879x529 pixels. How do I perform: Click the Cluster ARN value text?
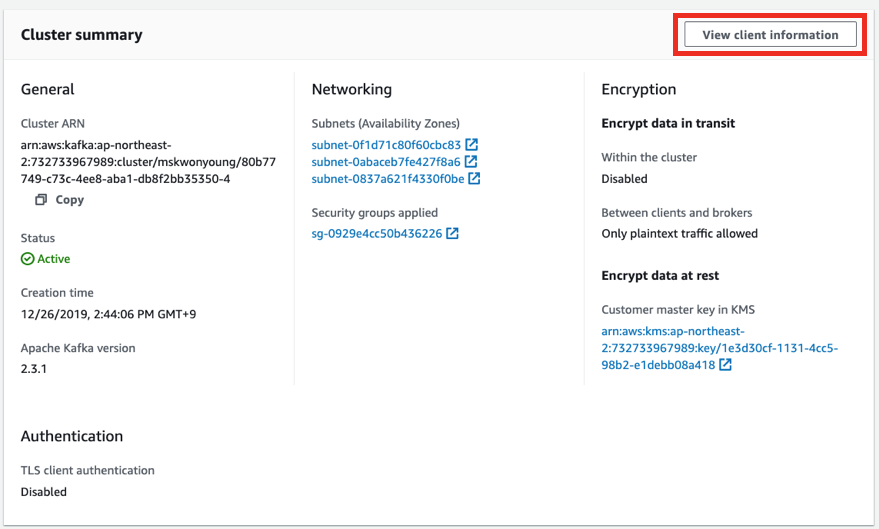coord(148,162)
